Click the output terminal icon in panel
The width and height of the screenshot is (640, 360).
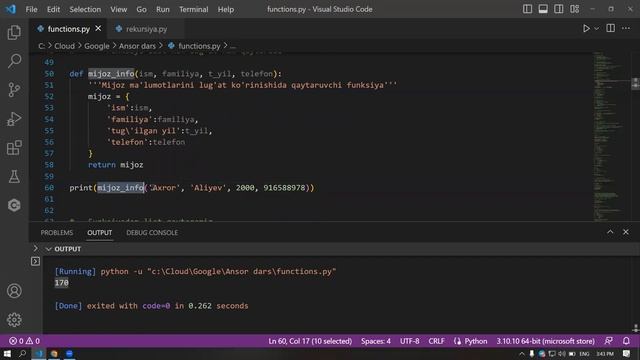coord(36,261)
